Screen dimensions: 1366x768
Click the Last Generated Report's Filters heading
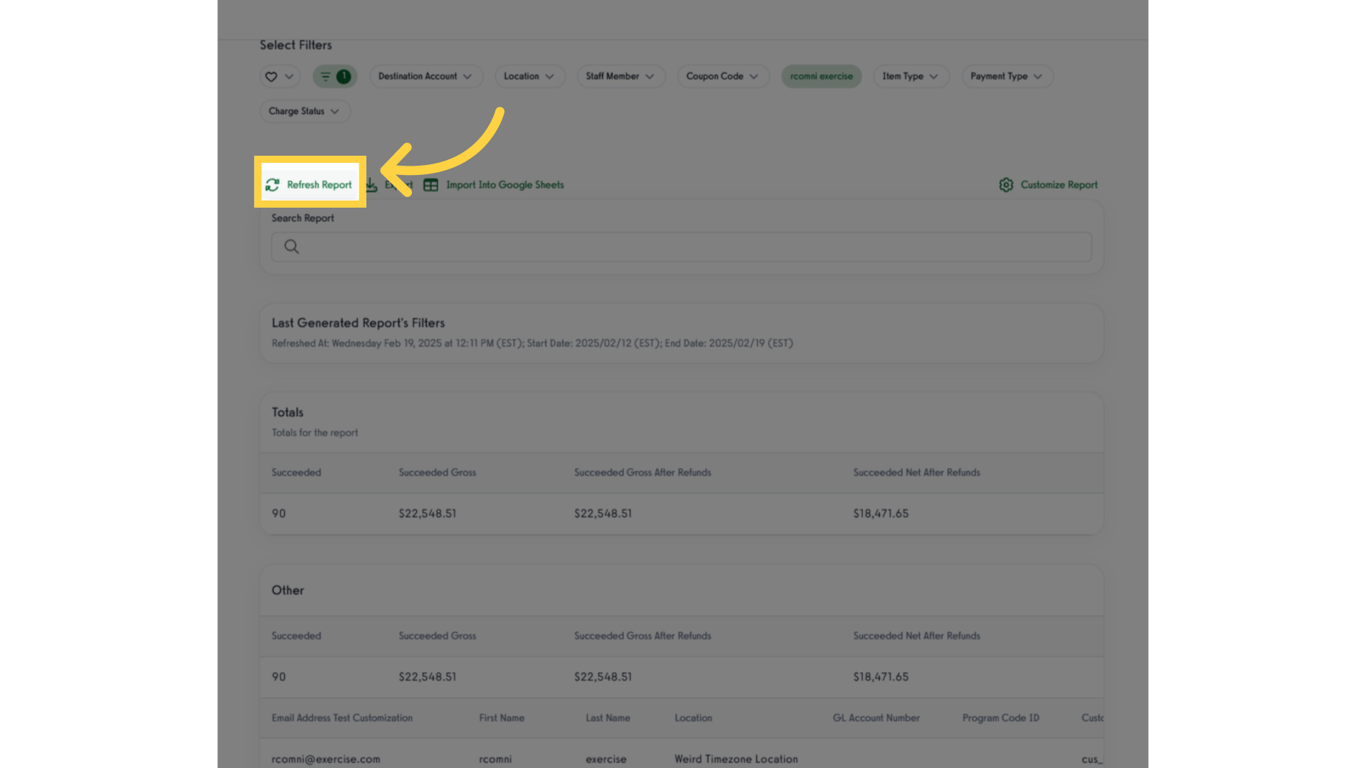[x=358, y=323]
